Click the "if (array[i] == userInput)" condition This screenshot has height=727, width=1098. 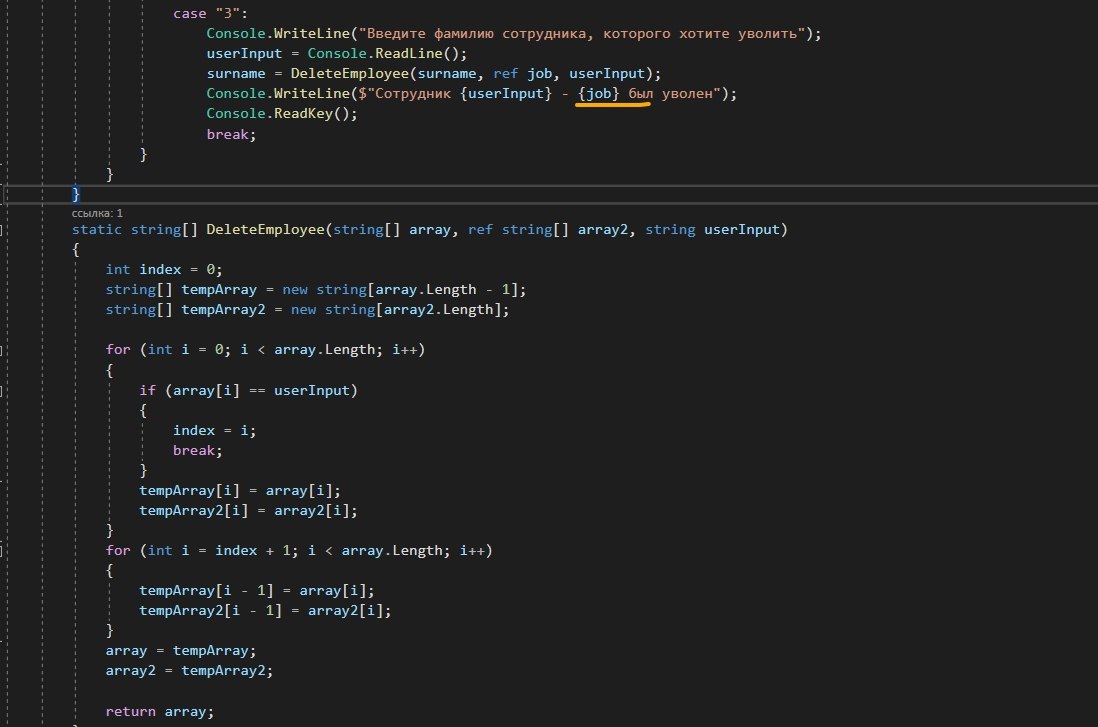(x=249, y=391)
